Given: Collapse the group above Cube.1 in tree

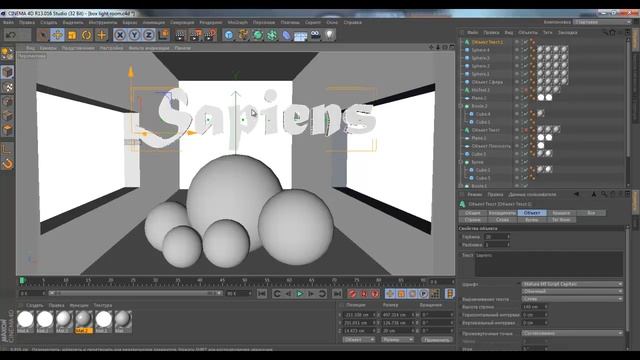Looking at the screenshot, I should click(461, 162).
